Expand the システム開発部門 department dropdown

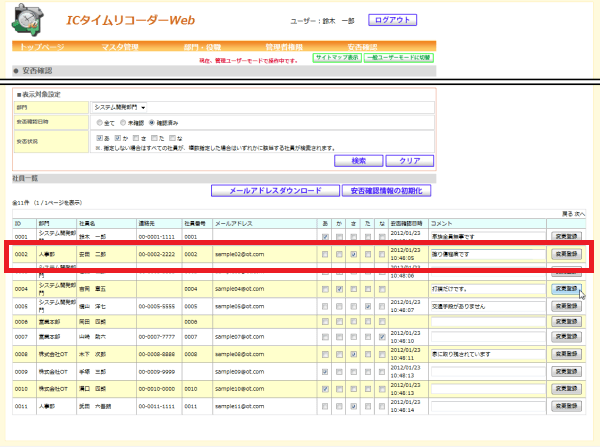pyautogui.click(x=120, y=108)
